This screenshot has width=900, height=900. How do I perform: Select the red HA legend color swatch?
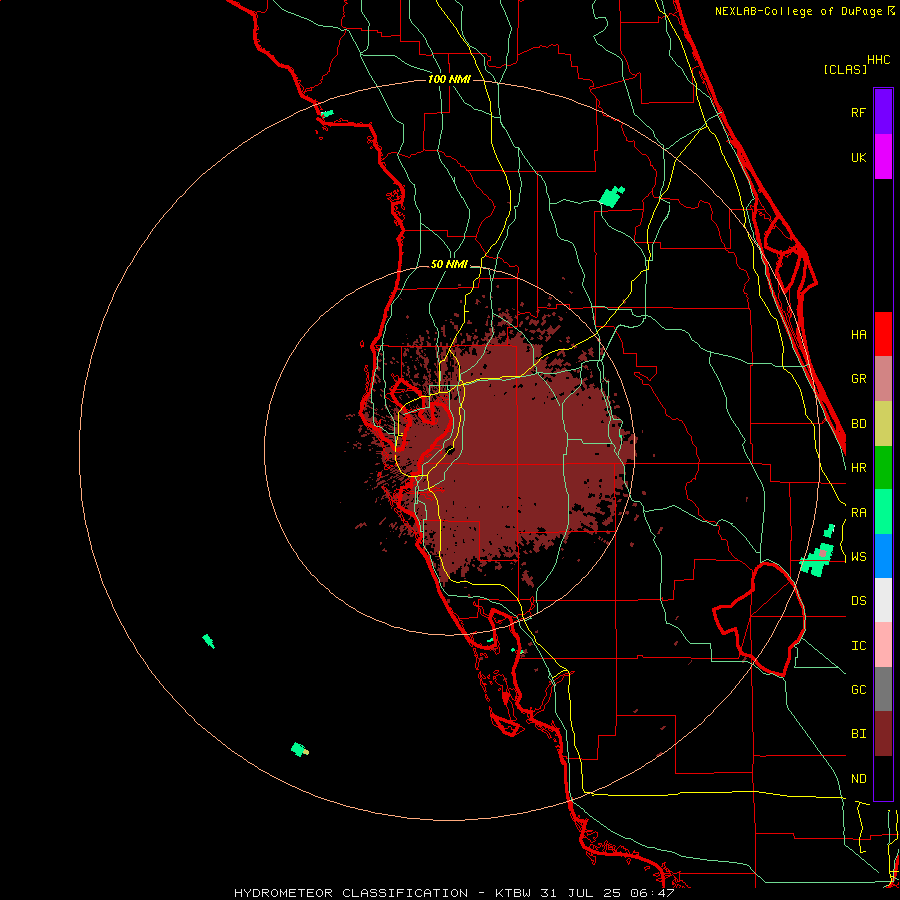point(883,334)
